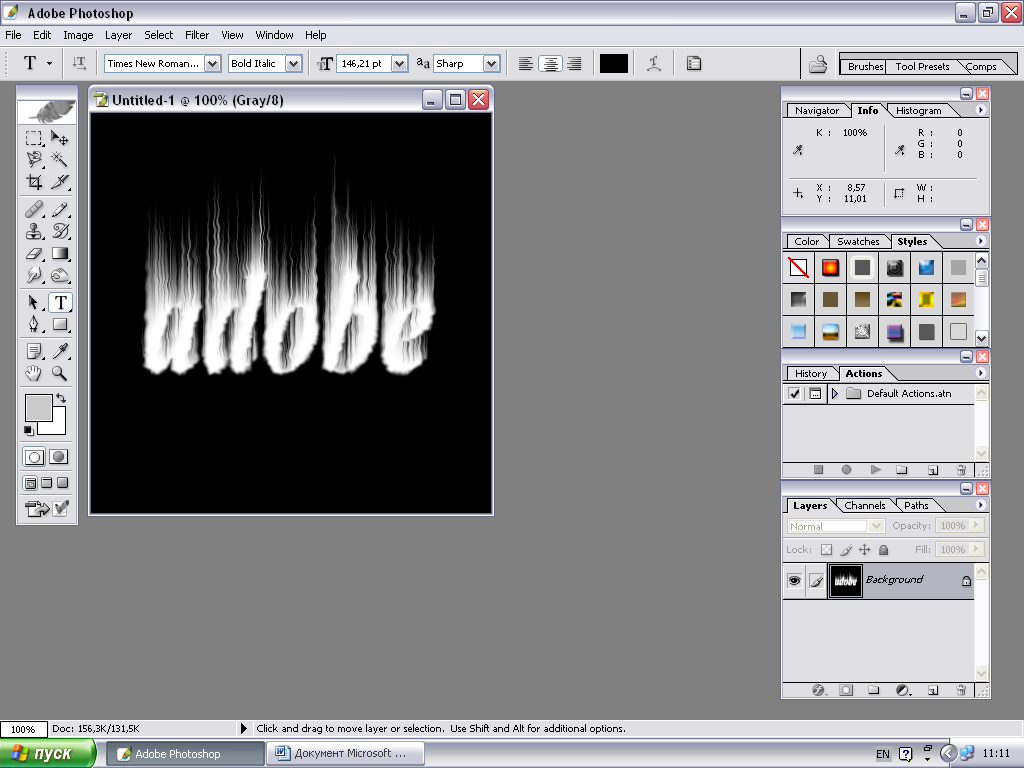Image resolution: width=1024 pixels, height=768 pixels.
Task: Switch to the Channels tab
Action: tap(865, 505)
